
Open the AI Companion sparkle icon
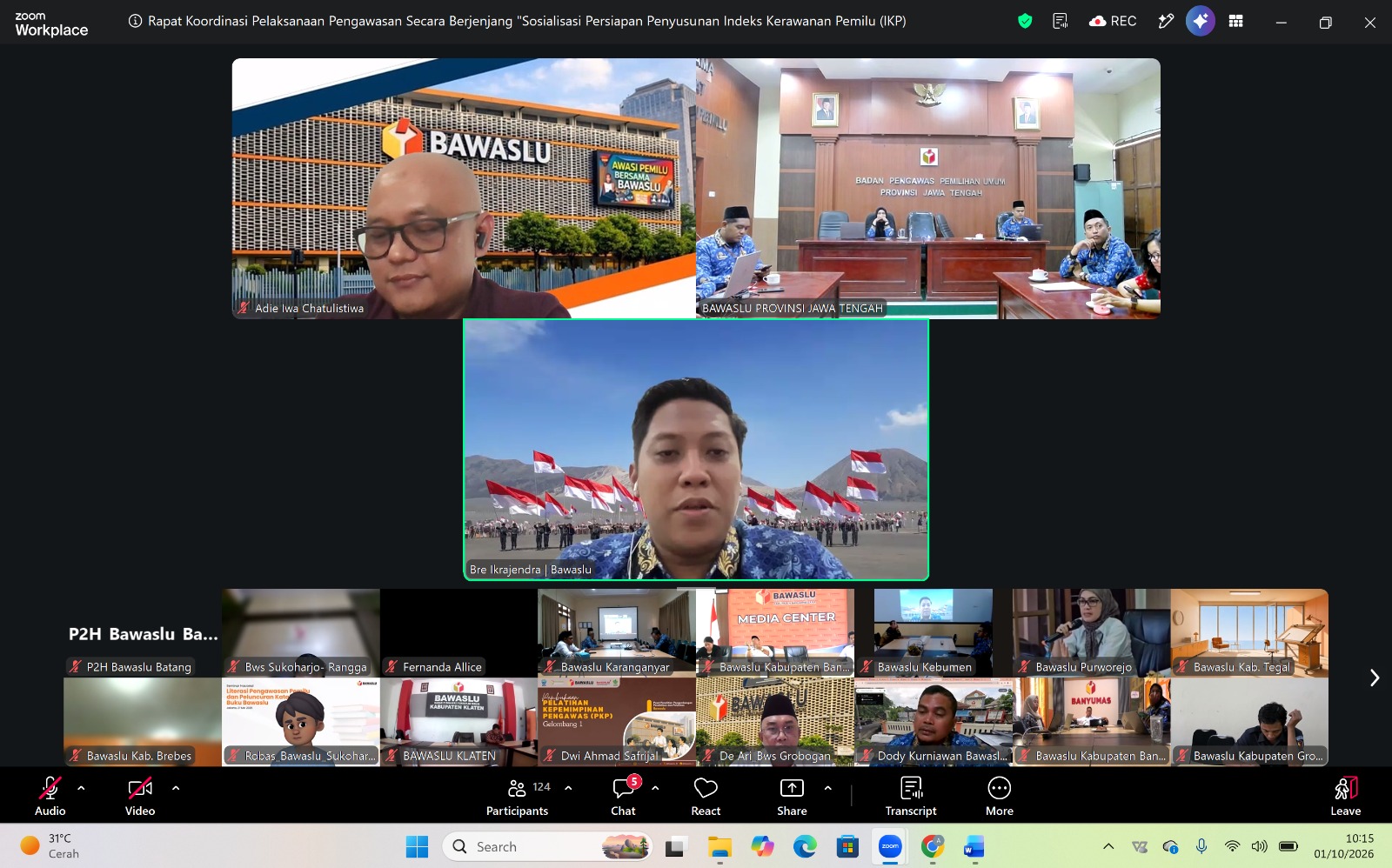click(x=1201, y=21)
